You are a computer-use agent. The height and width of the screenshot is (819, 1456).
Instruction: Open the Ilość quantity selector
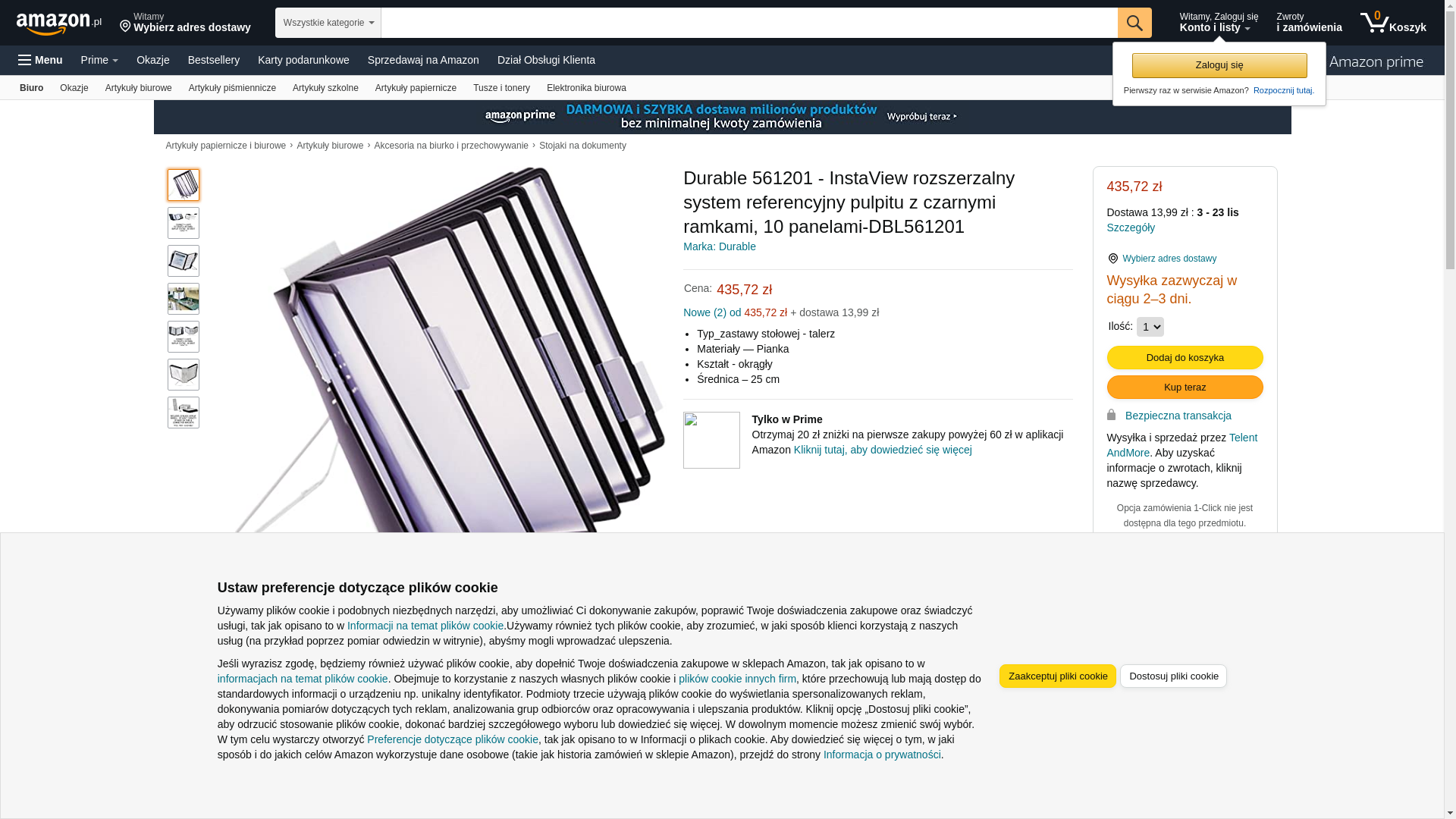point(1150,327)
